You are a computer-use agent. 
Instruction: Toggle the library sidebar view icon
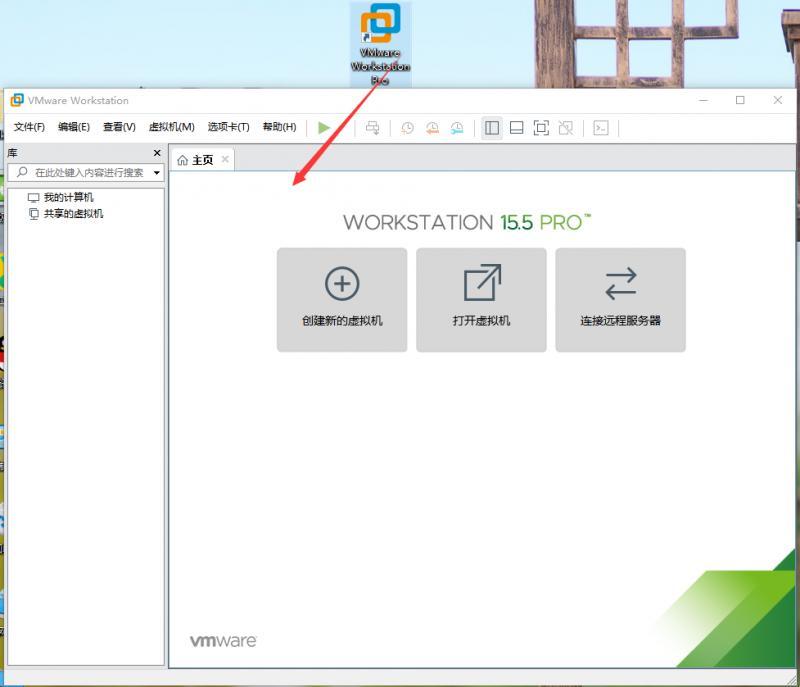[492, 128]
